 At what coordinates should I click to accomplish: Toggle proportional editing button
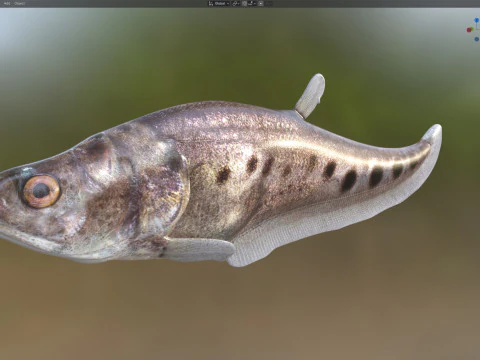tap(261, 4)
